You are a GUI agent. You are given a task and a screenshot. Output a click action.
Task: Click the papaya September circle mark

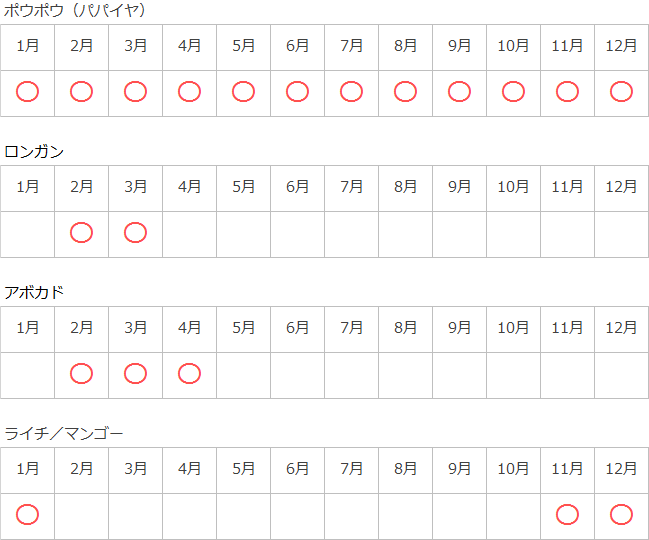pyautogui.click(x=459, y=92)
